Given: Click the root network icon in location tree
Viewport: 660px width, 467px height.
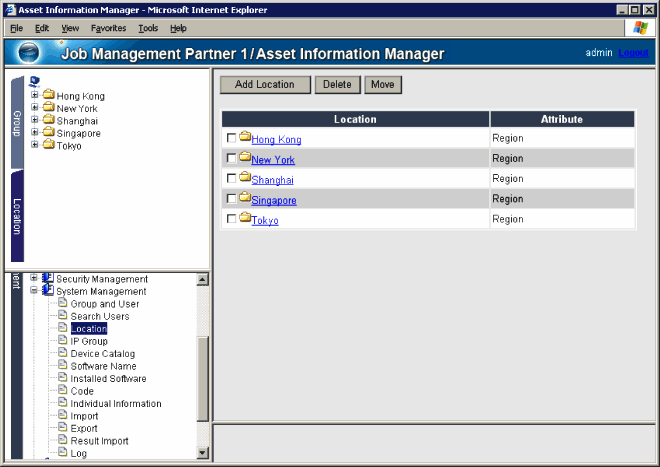Looking at the screenshot, I should tap(35, 81).
